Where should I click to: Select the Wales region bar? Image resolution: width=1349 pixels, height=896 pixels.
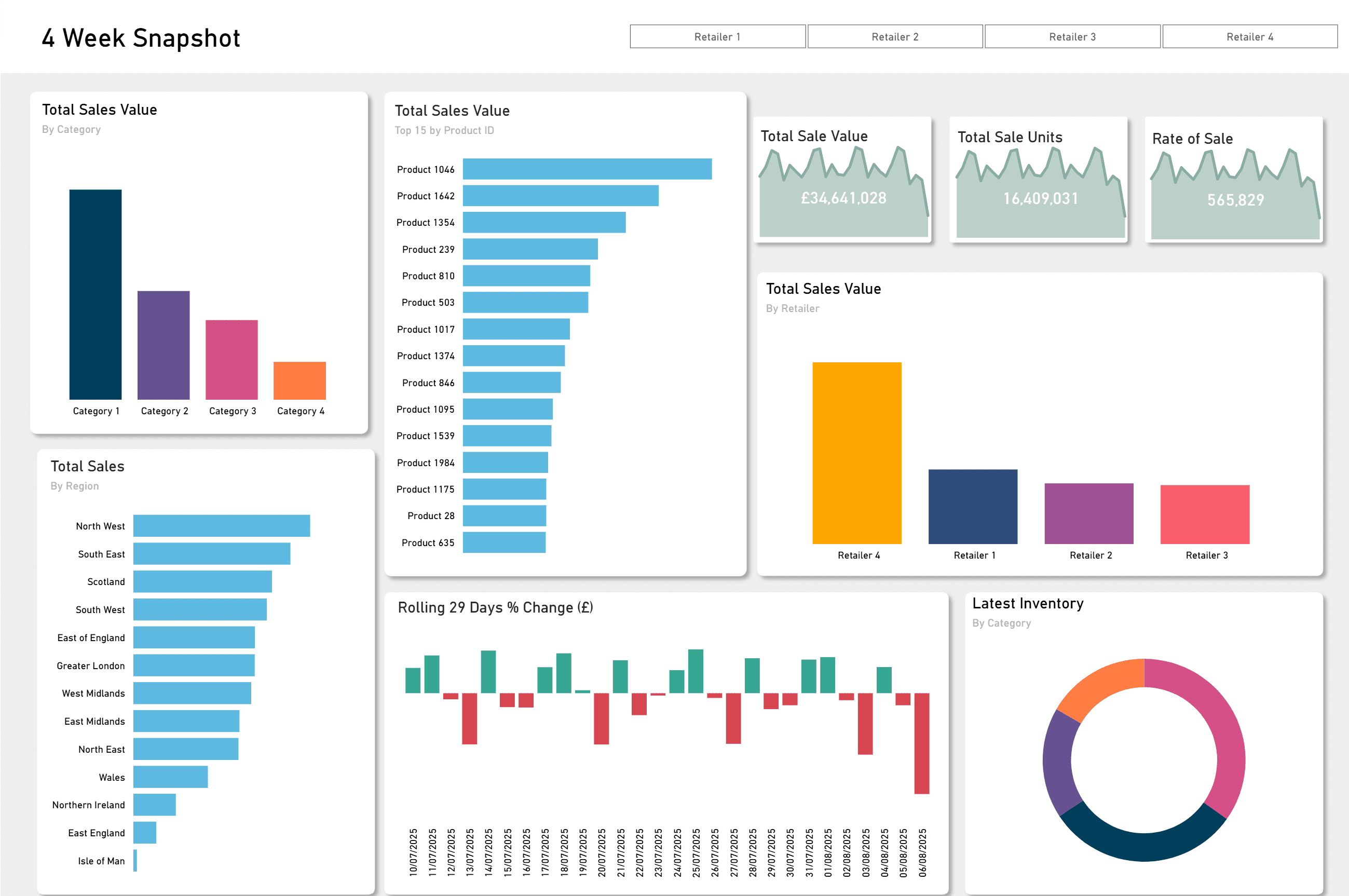point(170,777)
